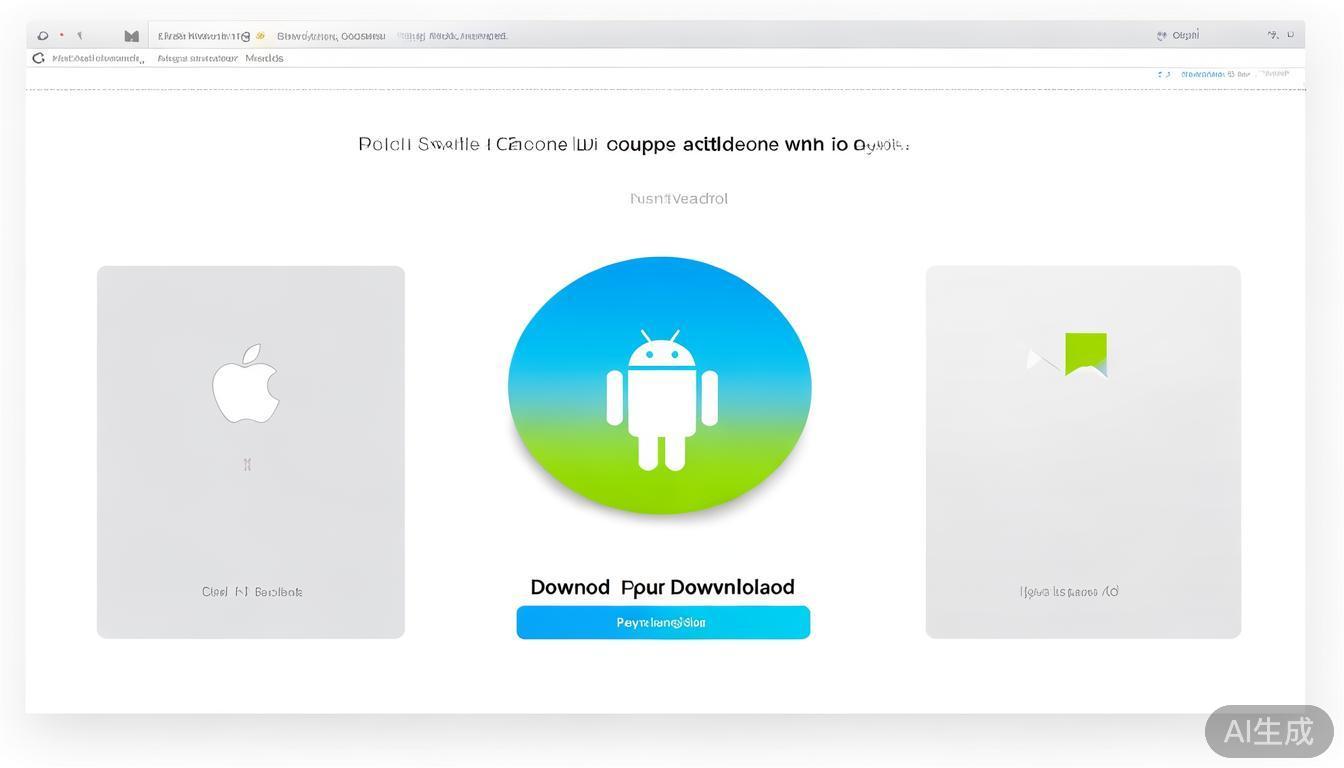Viewport: 1344px width, 768px height.
Task: Click the blue link text below top-right toolbar
Action: point(1214,74)
